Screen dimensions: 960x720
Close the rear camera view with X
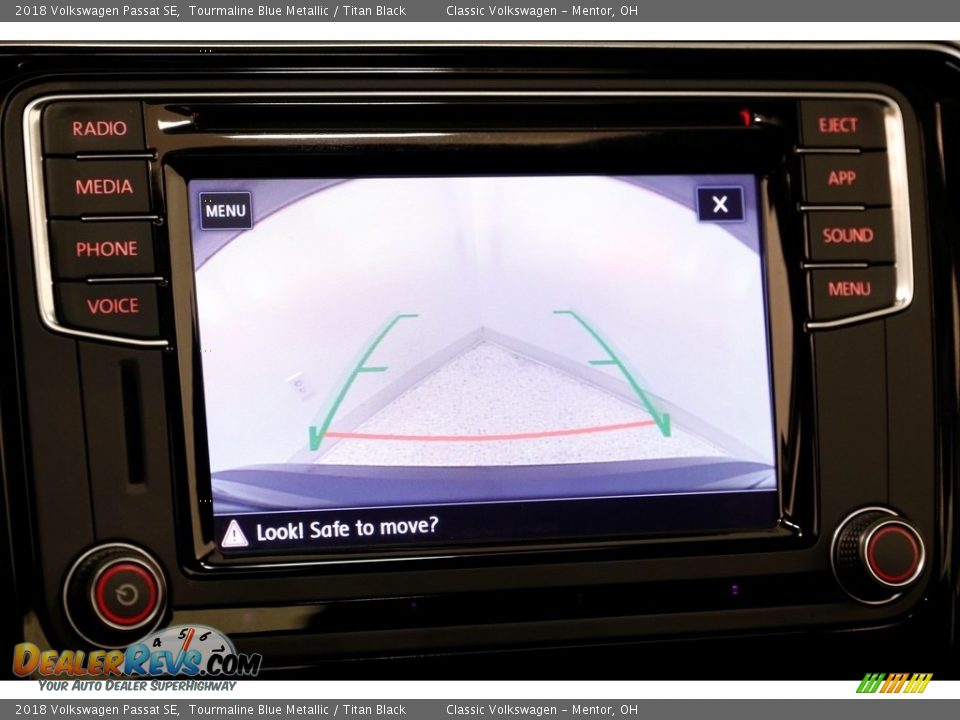pos(720,205)
